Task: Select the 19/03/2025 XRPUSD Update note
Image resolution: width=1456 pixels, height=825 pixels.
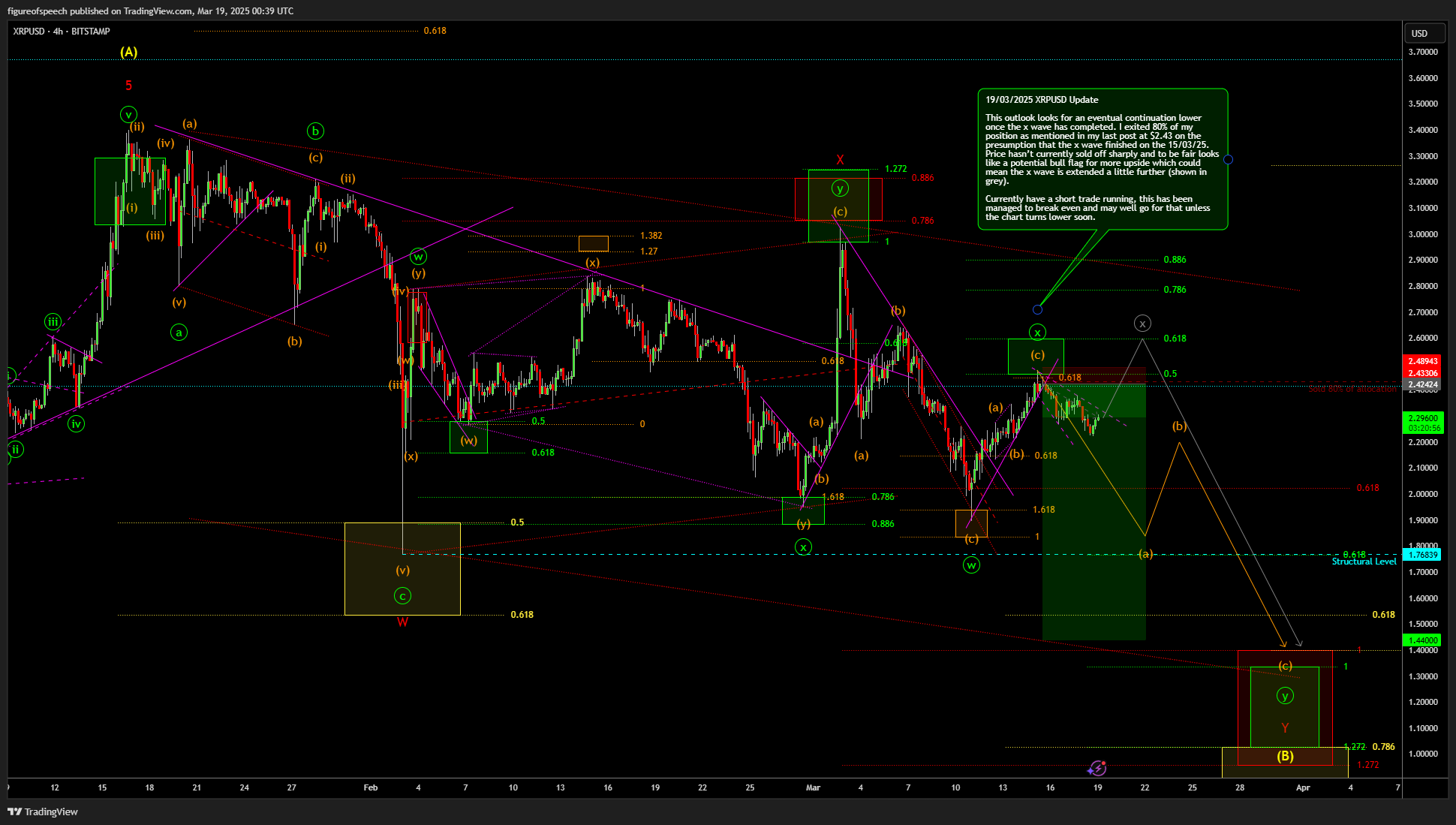Action: pyautogui.click(x=1103, y=159)
